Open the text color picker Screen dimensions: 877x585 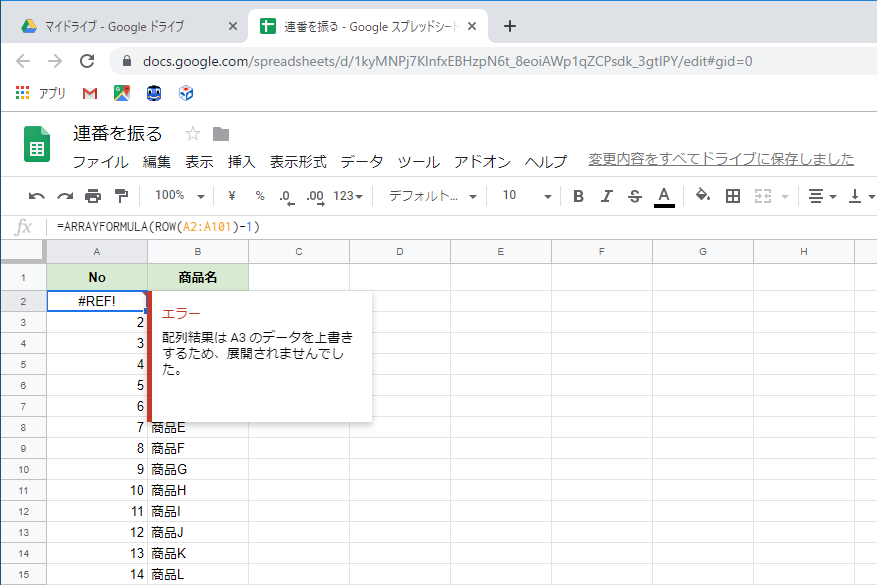pos(662,196)
